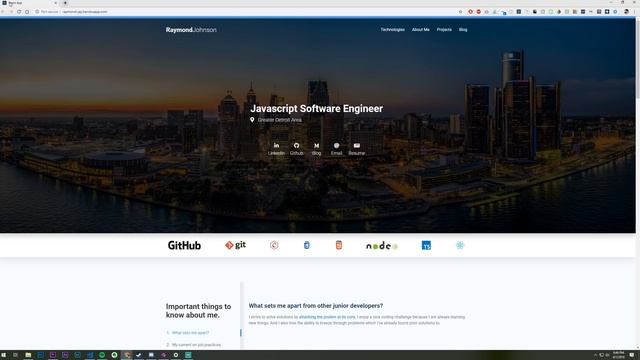Open a new browser tab
The width and height of the screenshot is (640, 360).
click(65, 3)
